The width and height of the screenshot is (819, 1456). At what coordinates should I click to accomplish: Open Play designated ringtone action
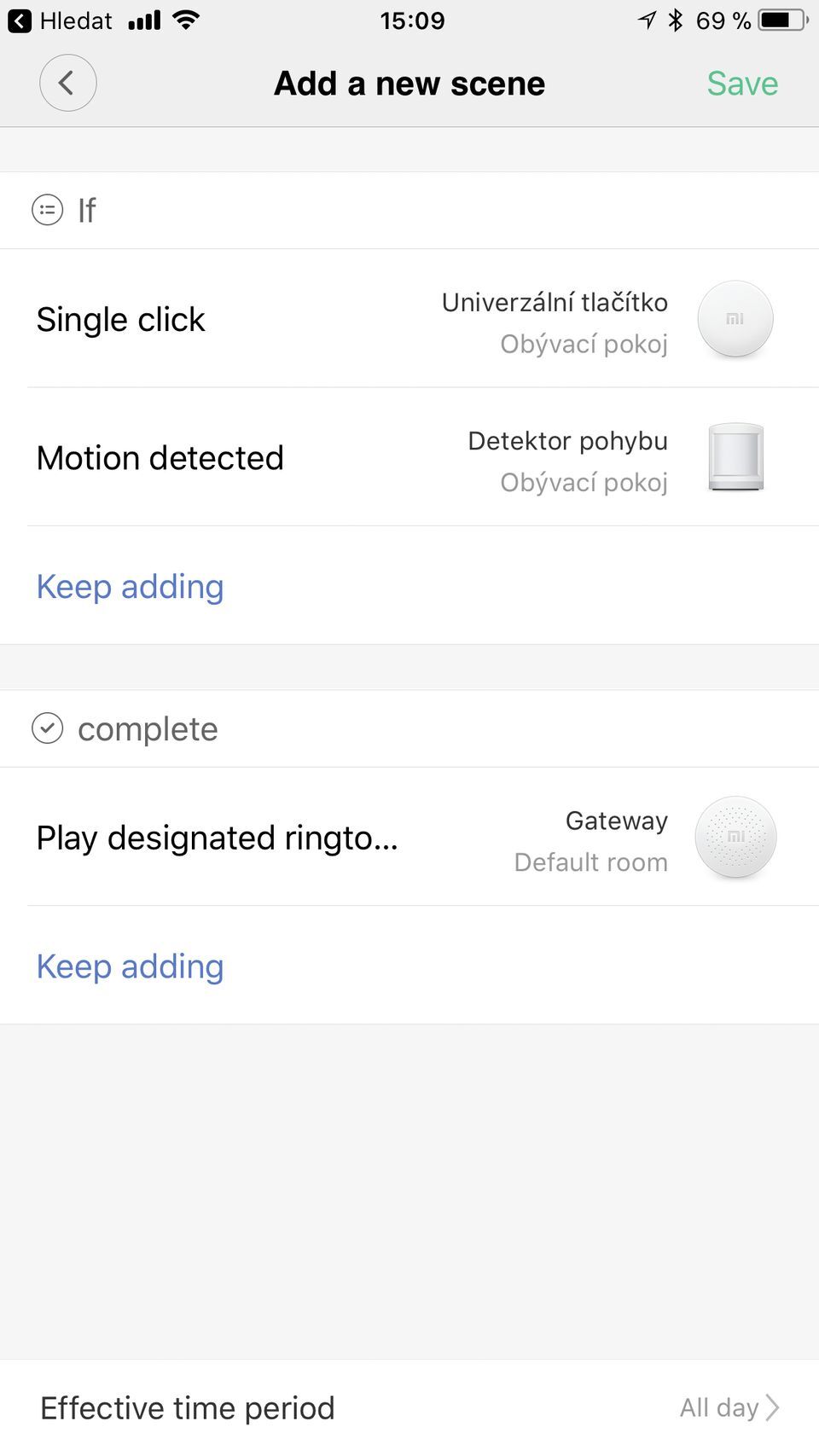[x=409, y=838]
